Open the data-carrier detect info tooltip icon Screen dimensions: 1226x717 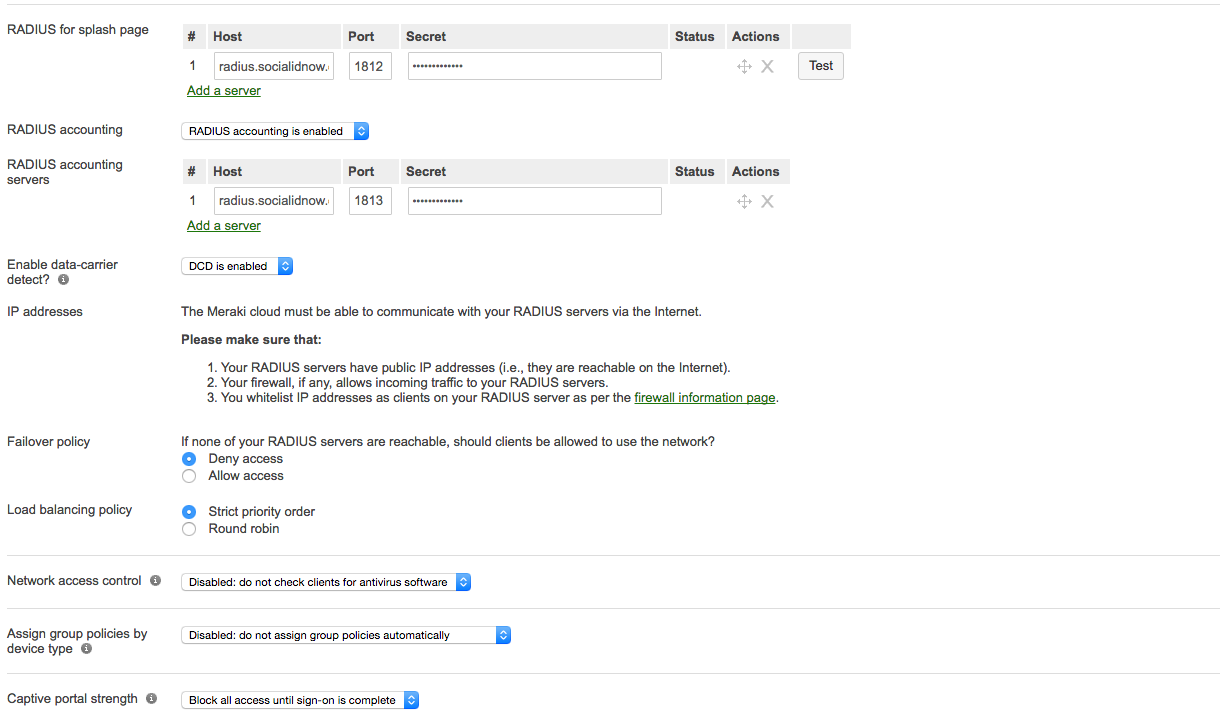coord(62,281)
